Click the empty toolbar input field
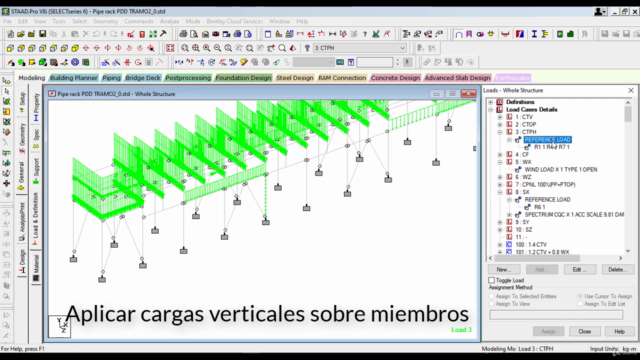Screen dimensions: 640x360 point(375,62)
